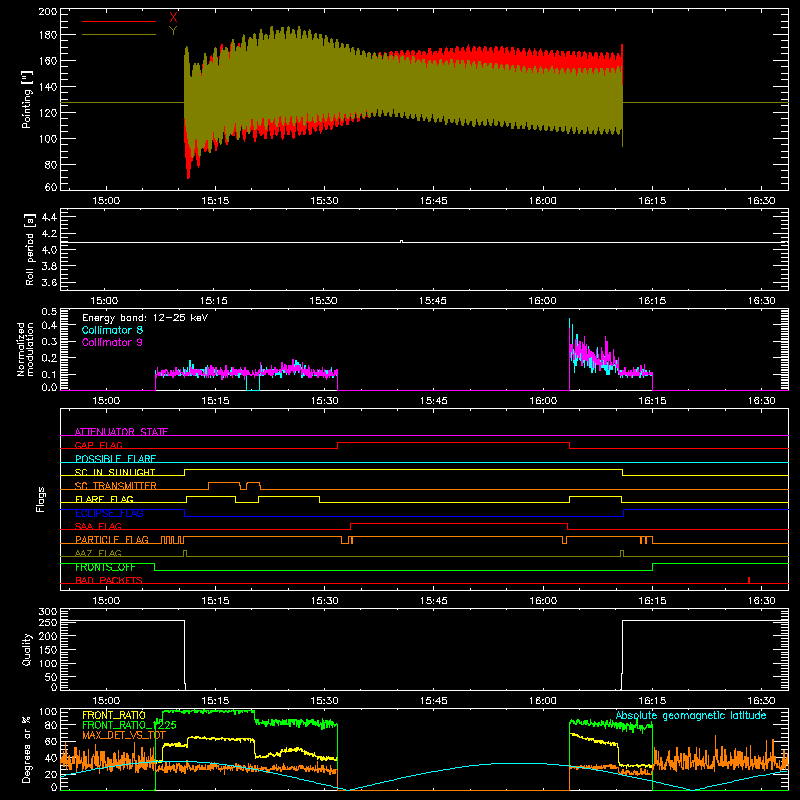Click the BAD_PACKETS flag label
Image resolution: width=800 pixels, height=800 pixels.
click(x=109, y=580)
